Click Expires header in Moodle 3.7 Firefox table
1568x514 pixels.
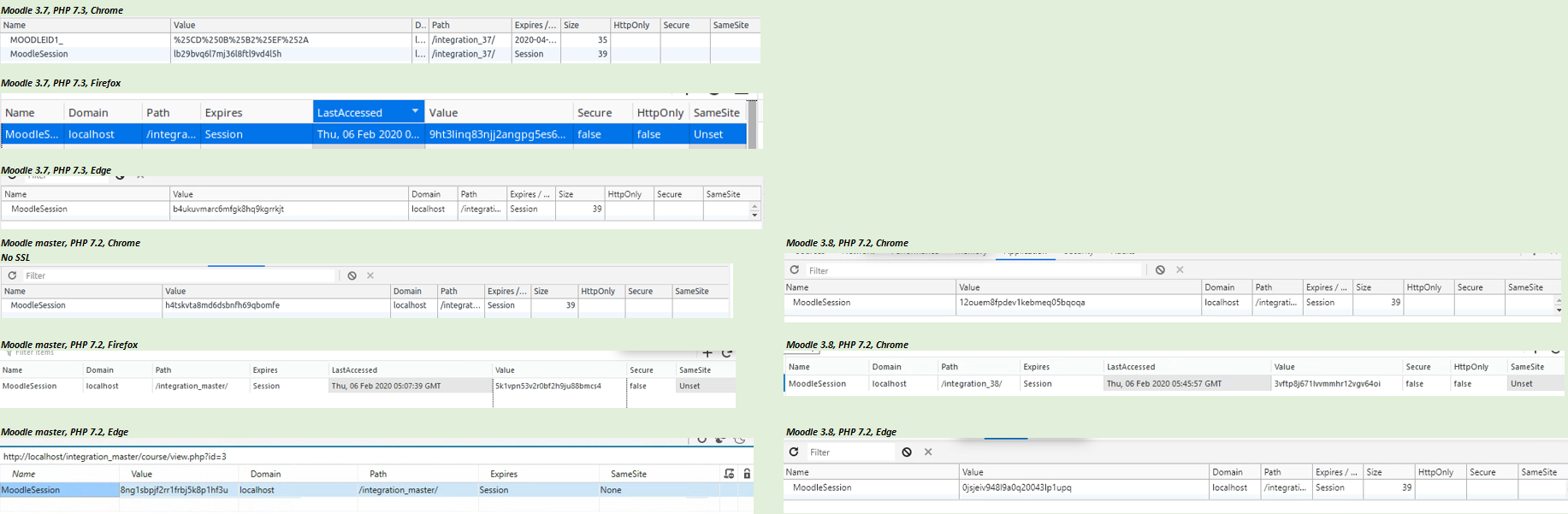click(257, 112)
